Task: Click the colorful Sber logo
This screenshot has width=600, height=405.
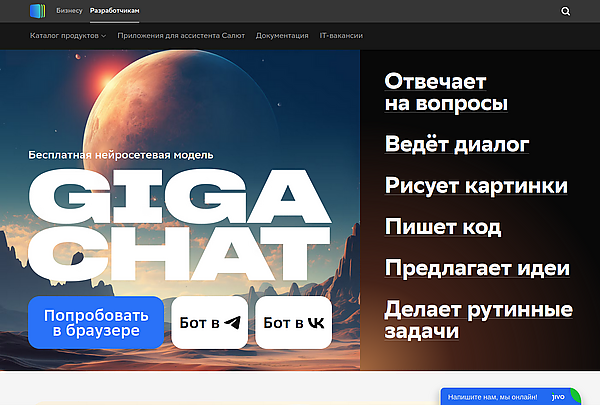Action: 37,12
